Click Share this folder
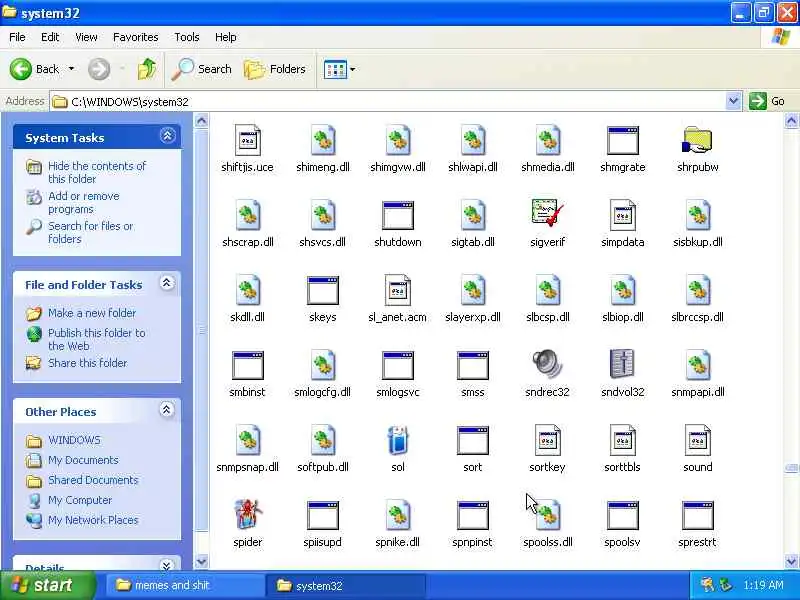The image size is (800, 600). coord(87,363)
